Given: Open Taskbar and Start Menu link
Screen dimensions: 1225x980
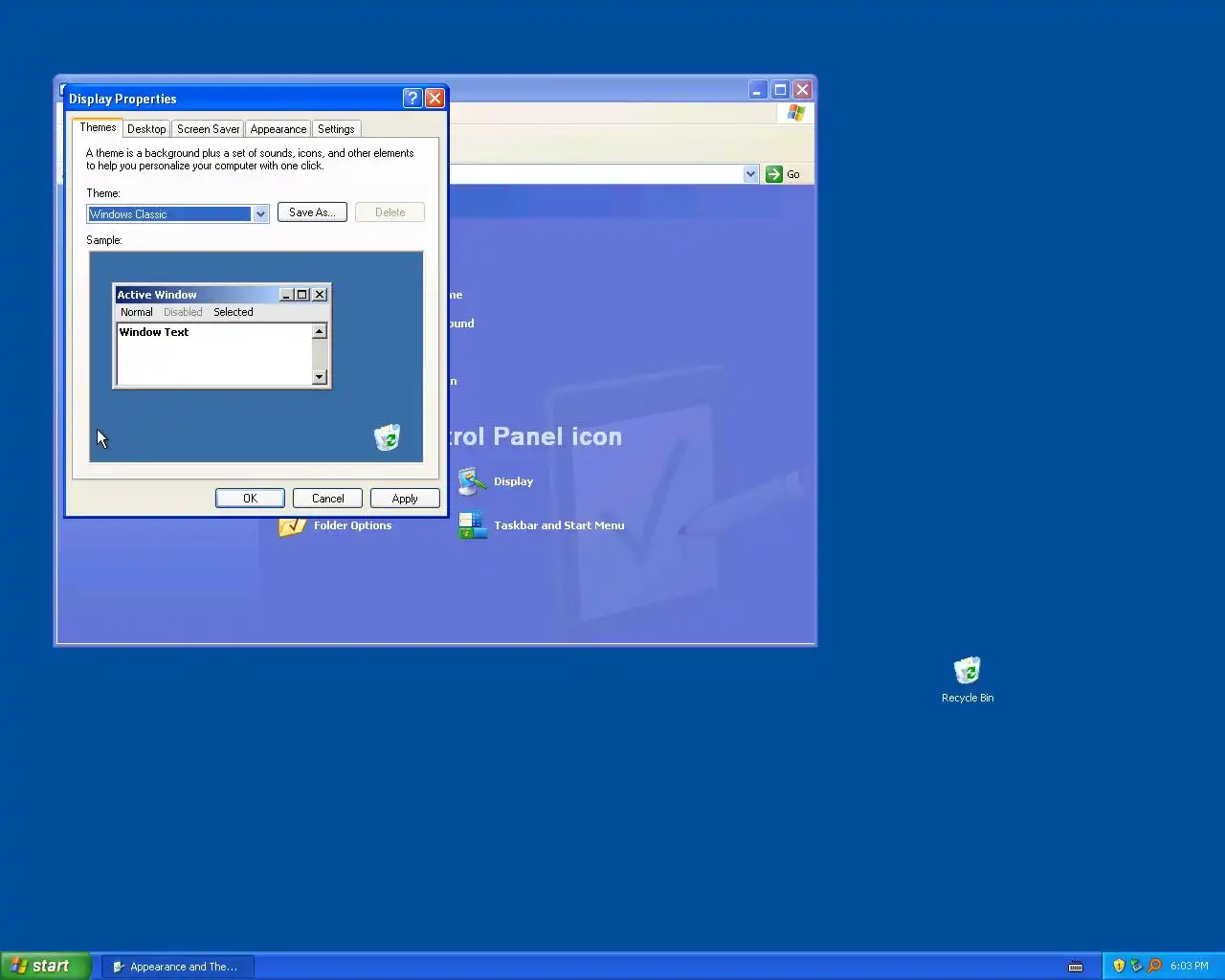Looking at the screenshot, I should coord(559,525).
